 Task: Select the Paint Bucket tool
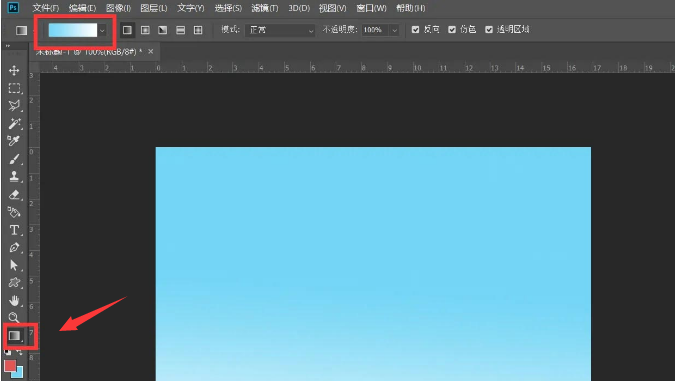(x=14, y=212)
